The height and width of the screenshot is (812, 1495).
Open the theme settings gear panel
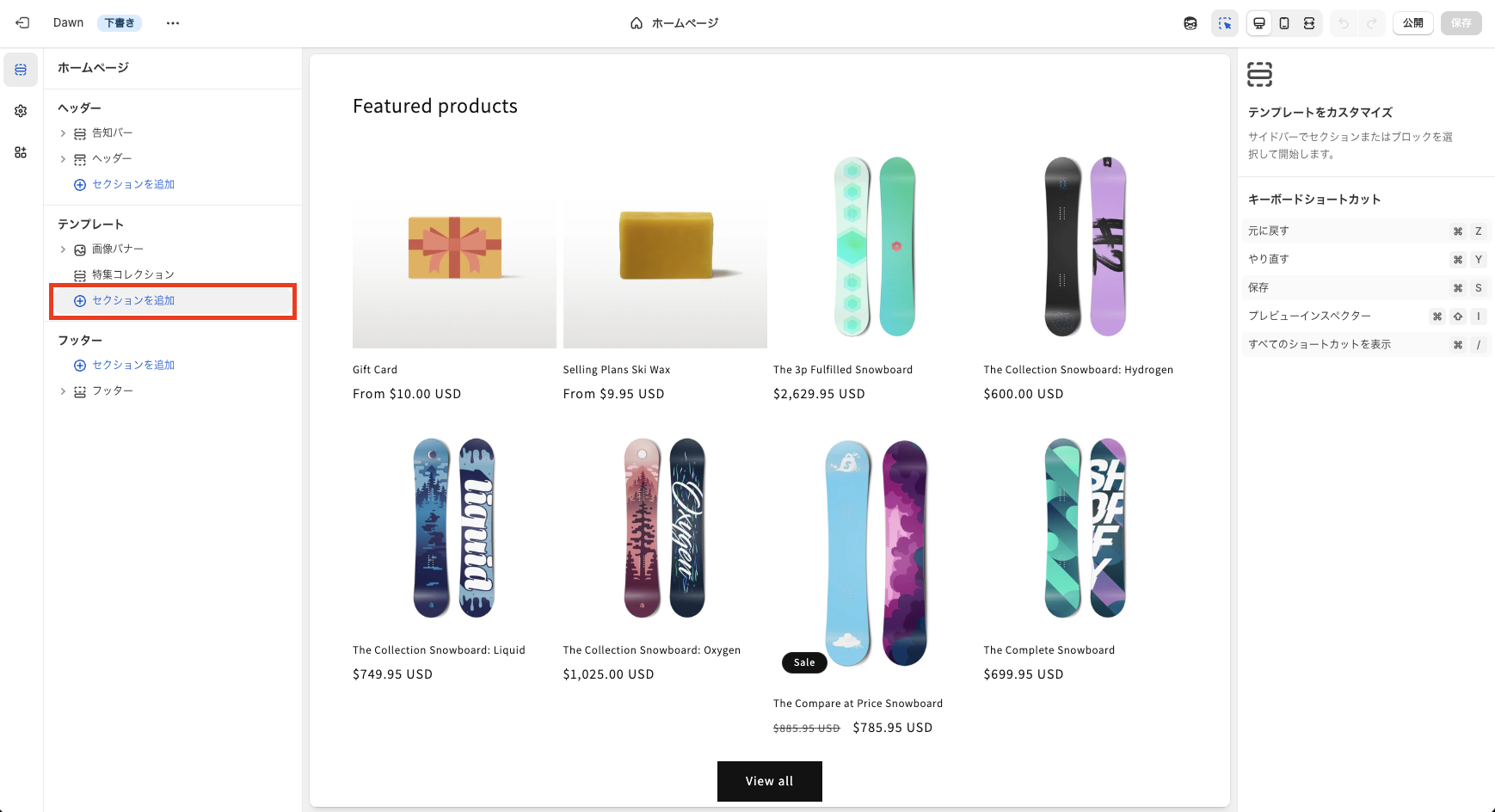click(21, 111)
